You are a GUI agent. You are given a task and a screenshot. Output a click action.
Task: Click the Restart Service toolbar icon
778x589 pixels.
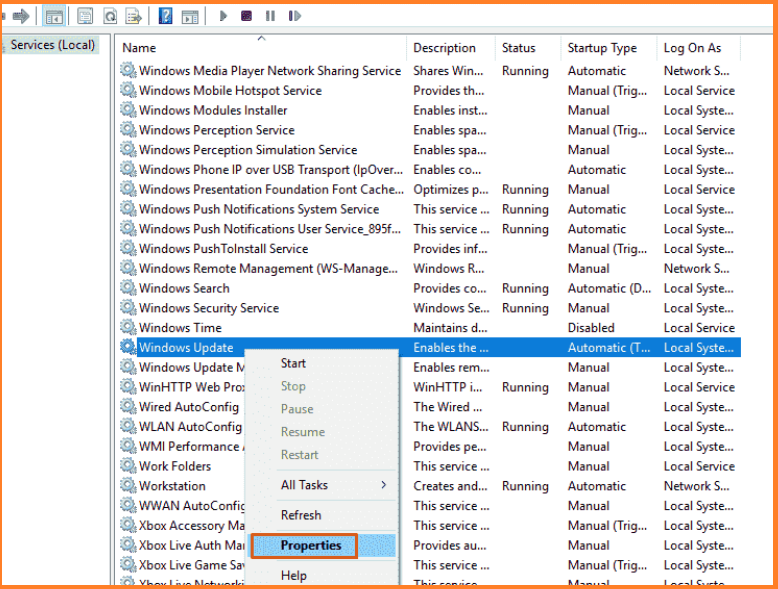(x=294, y=16)
